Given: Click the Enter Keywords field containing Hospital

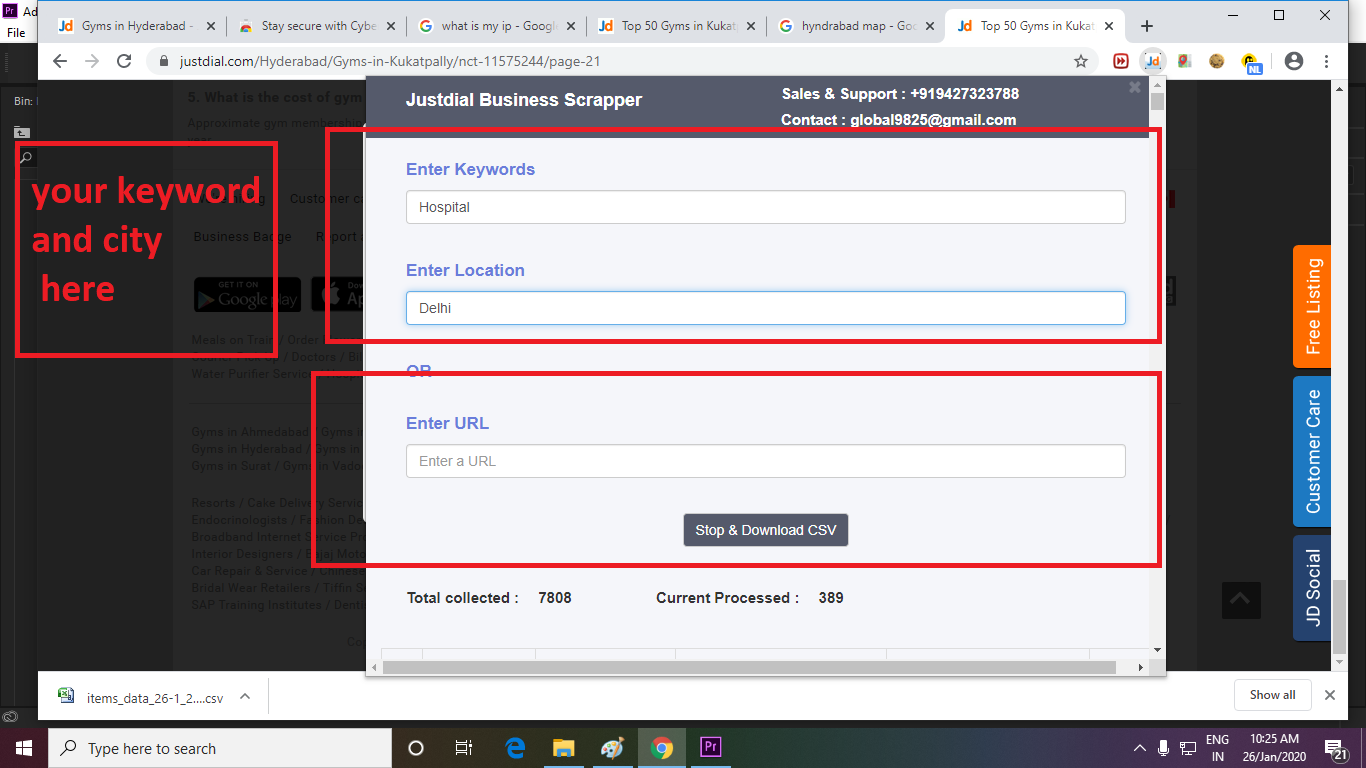Looking at the screenshot, I should click(x=765, y=207).
